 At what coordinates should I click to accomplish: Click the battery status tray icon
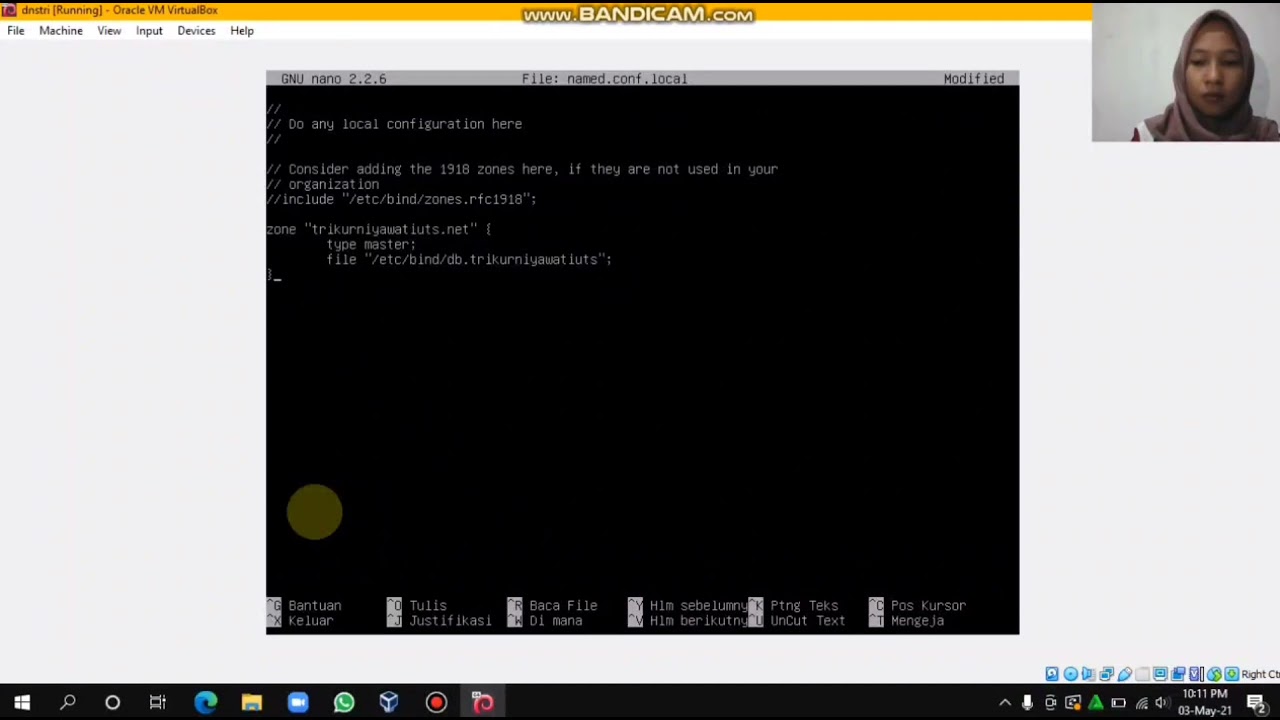tap(1118, 703)
